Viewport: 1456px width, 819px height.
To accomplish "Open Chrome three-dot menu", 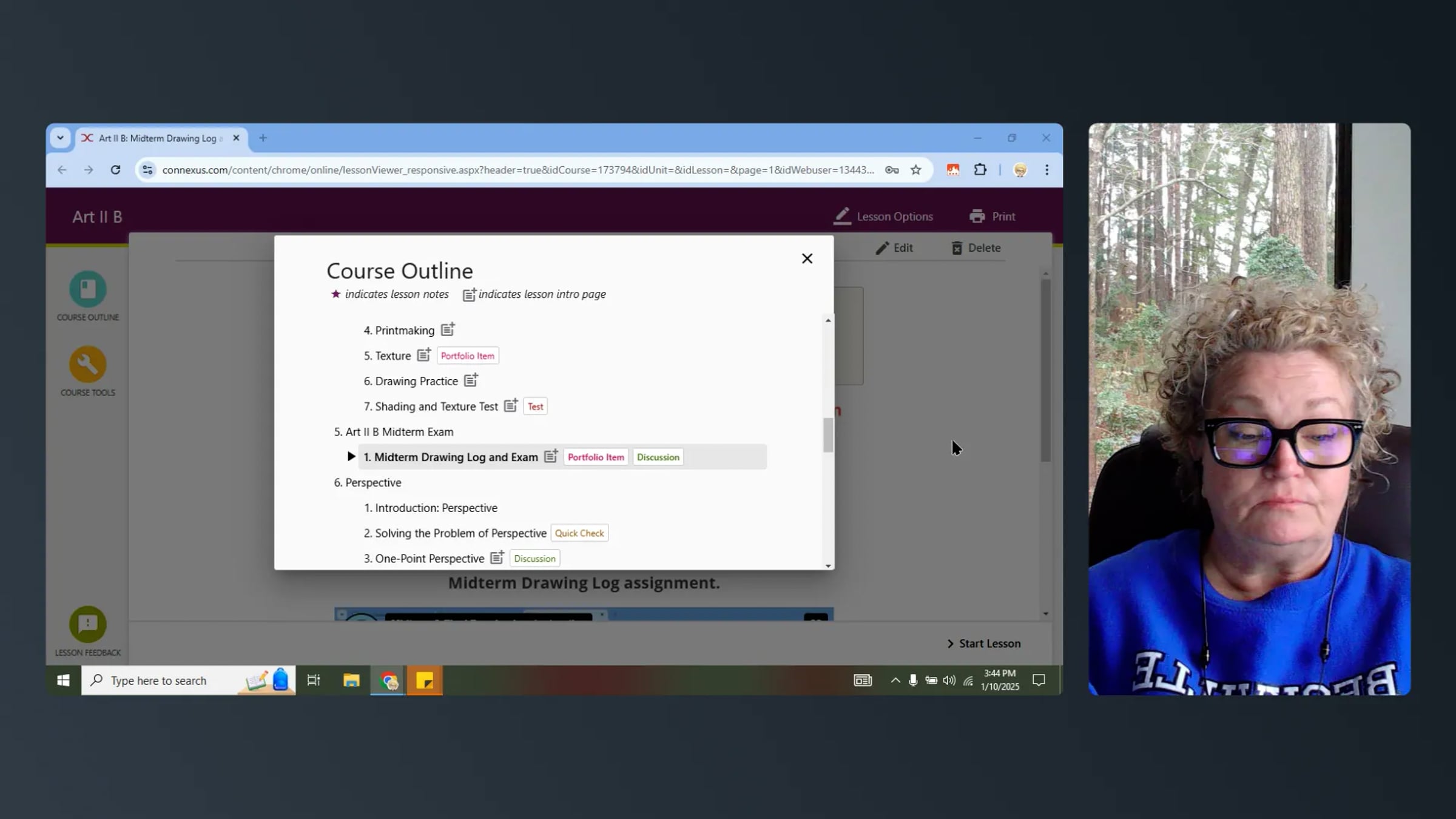I will tap(1046, 170).
